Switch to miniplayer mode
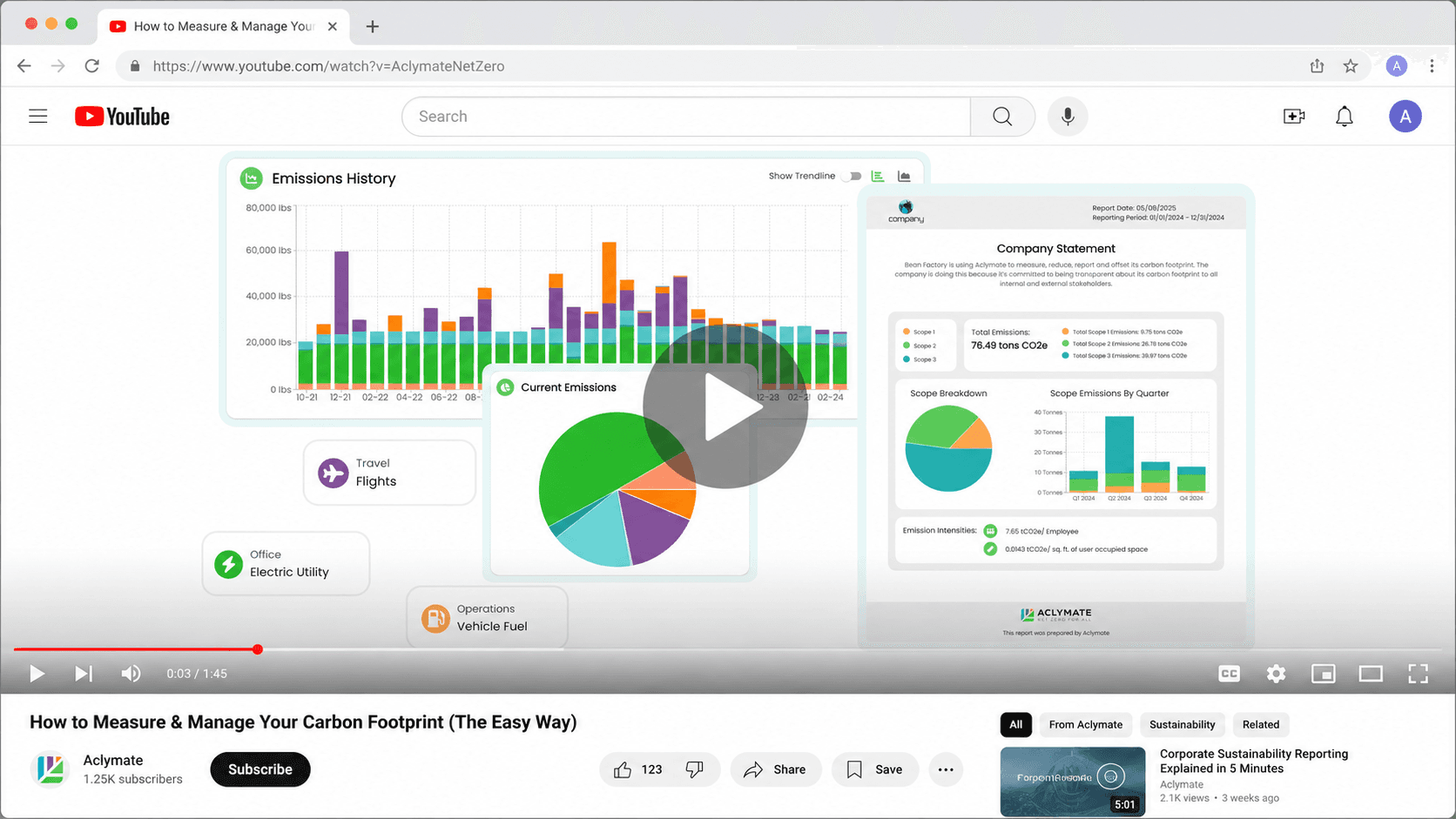The height and width of the screenshot is (819, 1456). click(x=1324, y=674)
